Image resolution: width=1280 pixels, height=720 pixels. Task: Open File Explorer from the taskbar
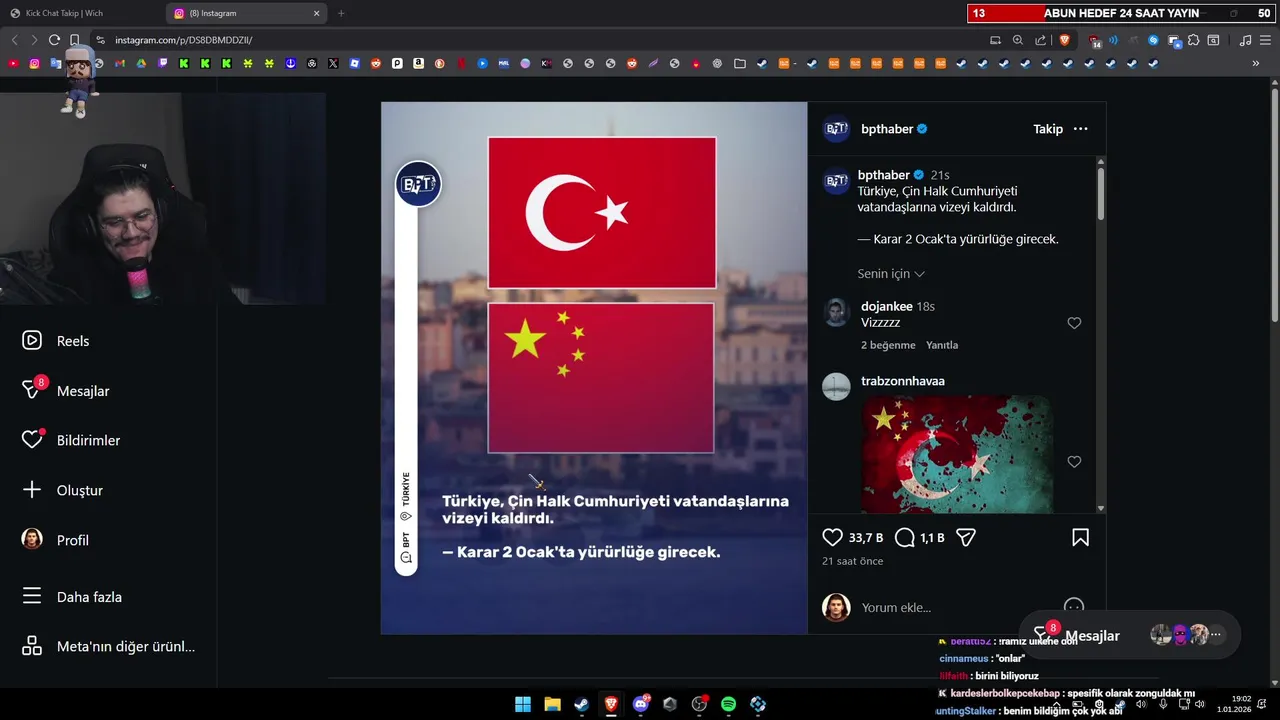552,704
